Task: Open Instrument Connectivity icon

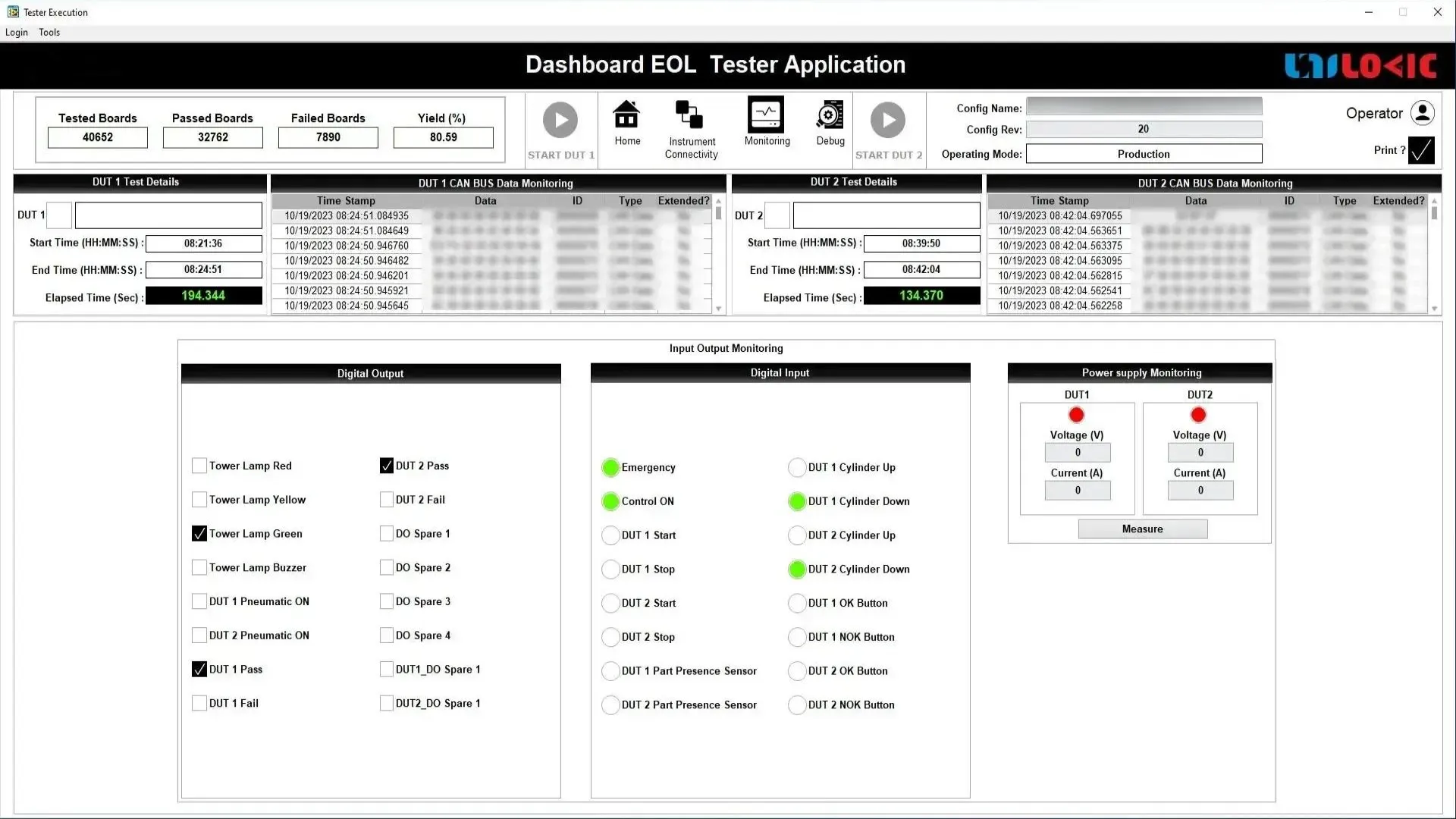Action: tap(689, 115)
